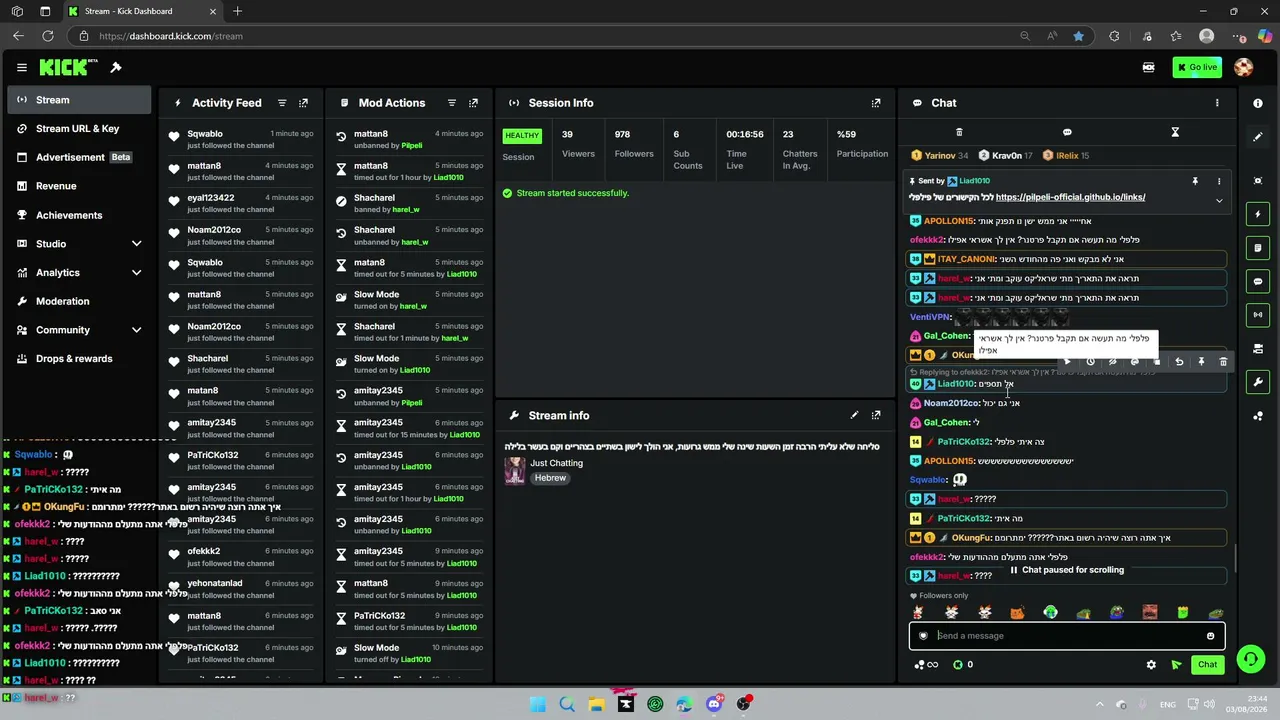Image resolution: width=1280 pixels, height=720 pixels.
Task: Toggle the Chat widget in right sidebar
Action: [x=1258, y=282]
